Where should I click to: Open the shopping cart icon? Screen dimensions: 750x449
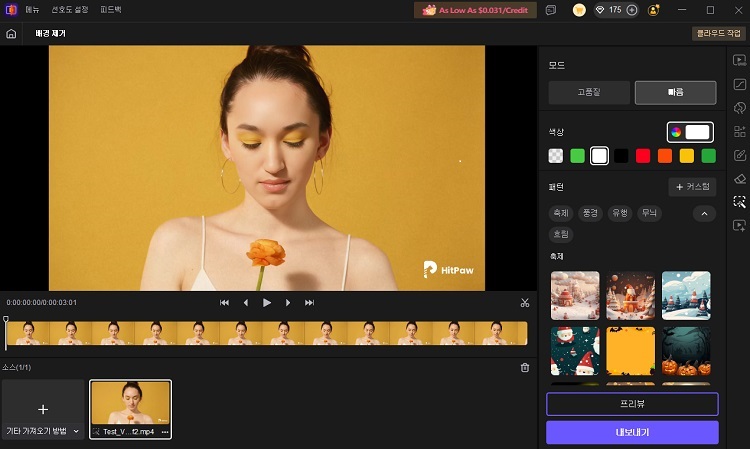point(579,10)
